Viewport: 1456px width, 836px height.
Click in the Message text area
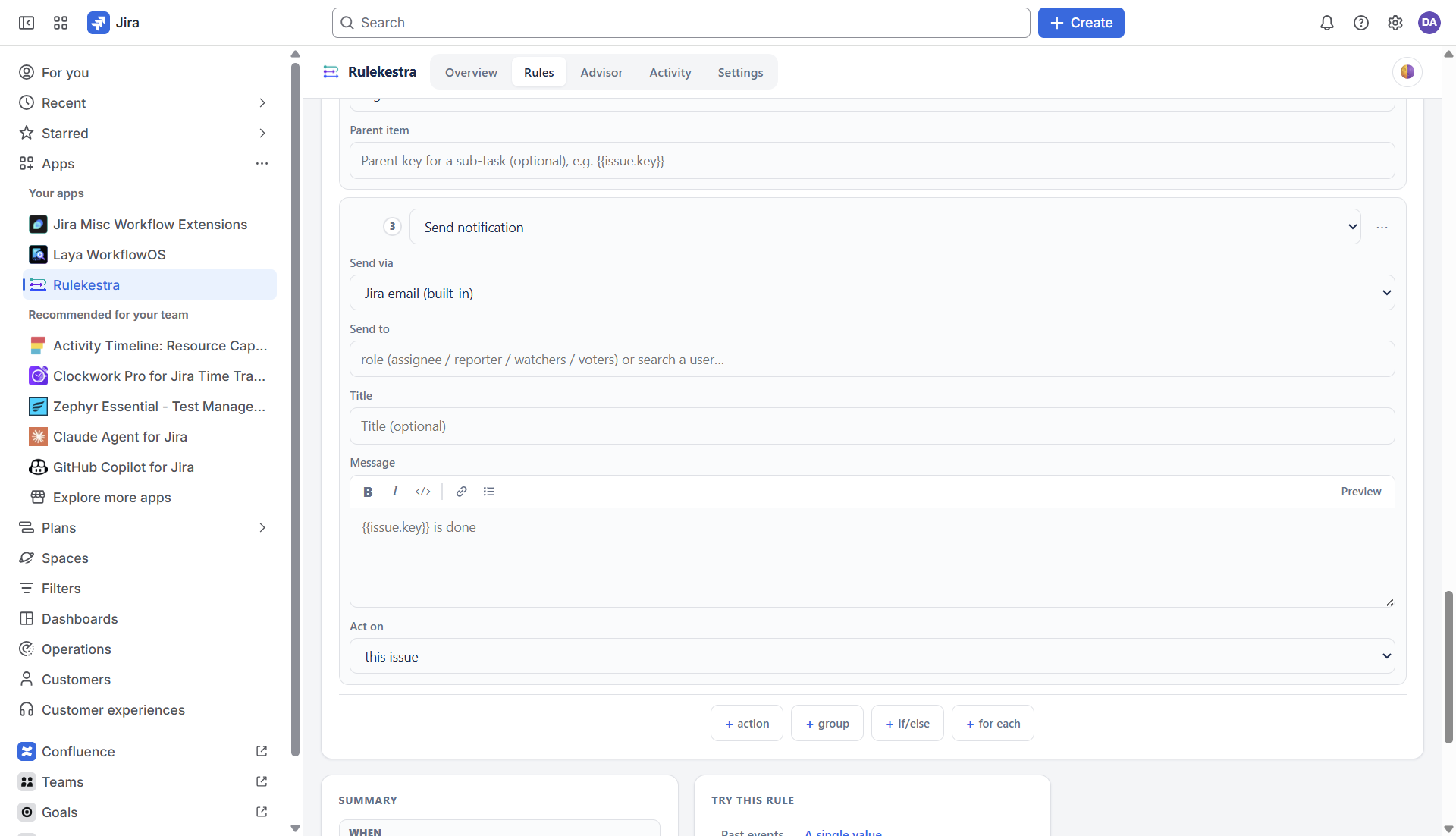pyautogui.click(x=872, y=558)
